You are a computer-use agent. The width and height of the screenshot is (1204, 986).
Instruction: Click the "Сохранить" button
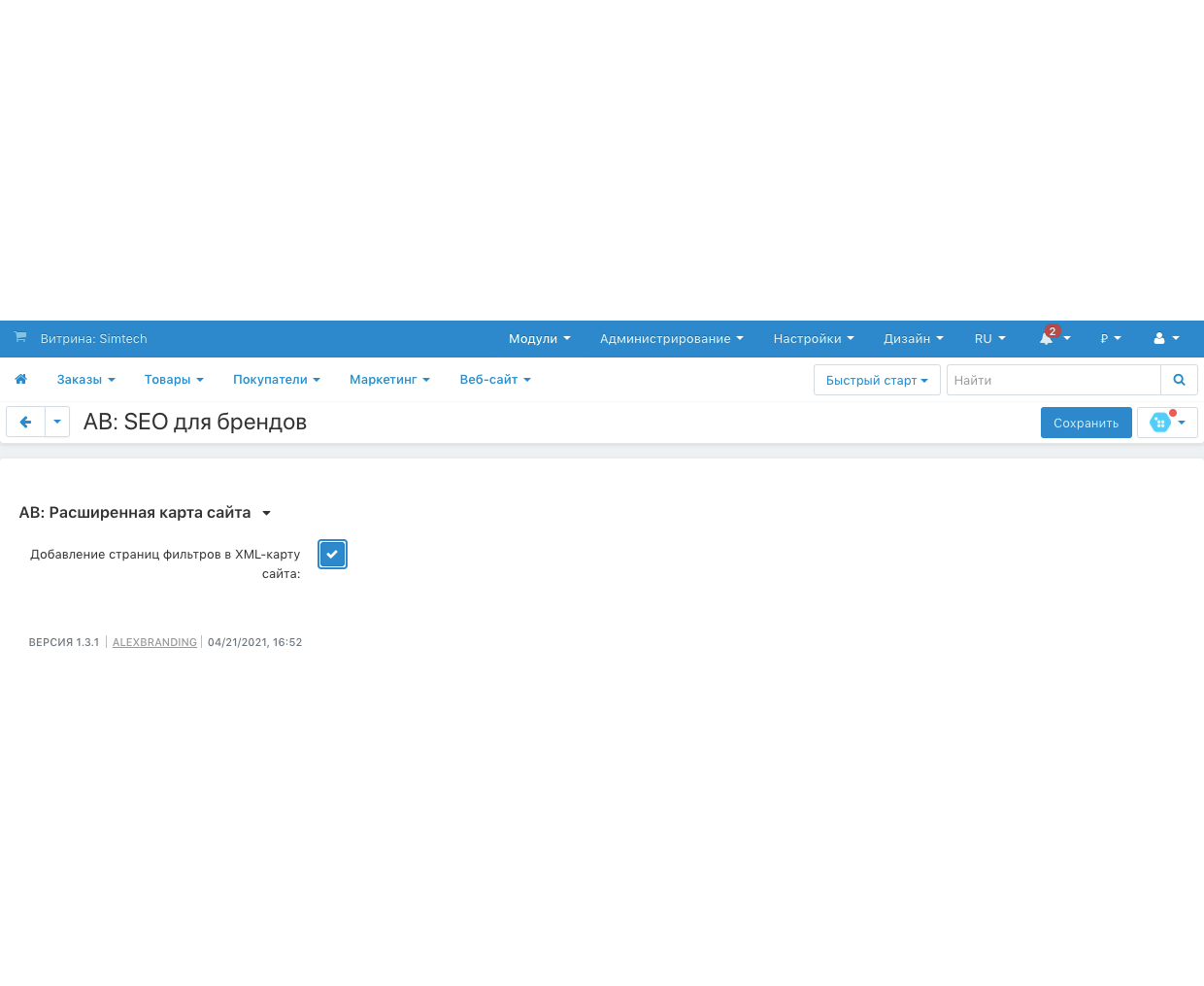1086,423
